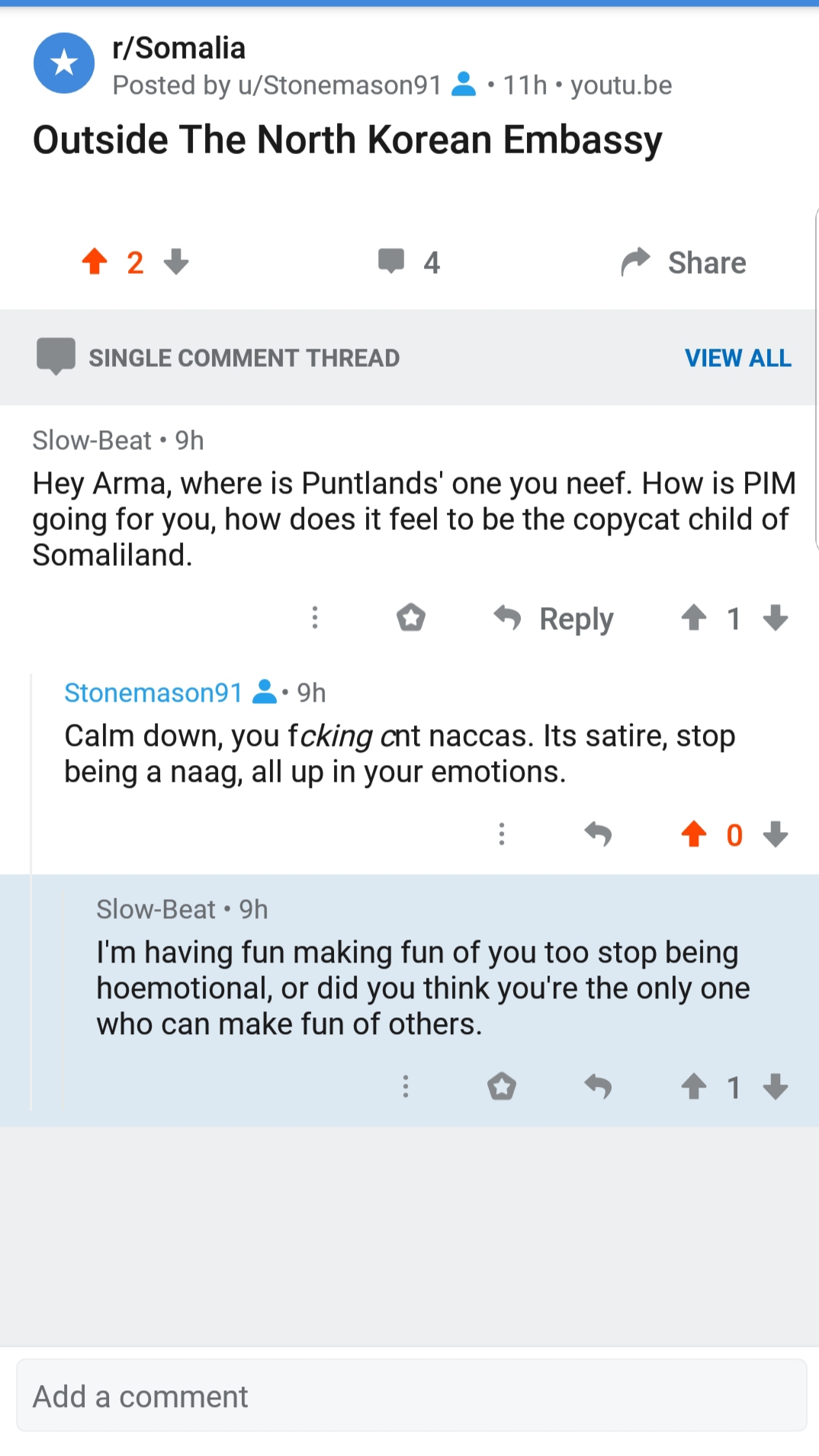The width and height of the screenshot is (819, 1456).
Task: Downvote Slow-Beat's first comment
Action: 776,618
